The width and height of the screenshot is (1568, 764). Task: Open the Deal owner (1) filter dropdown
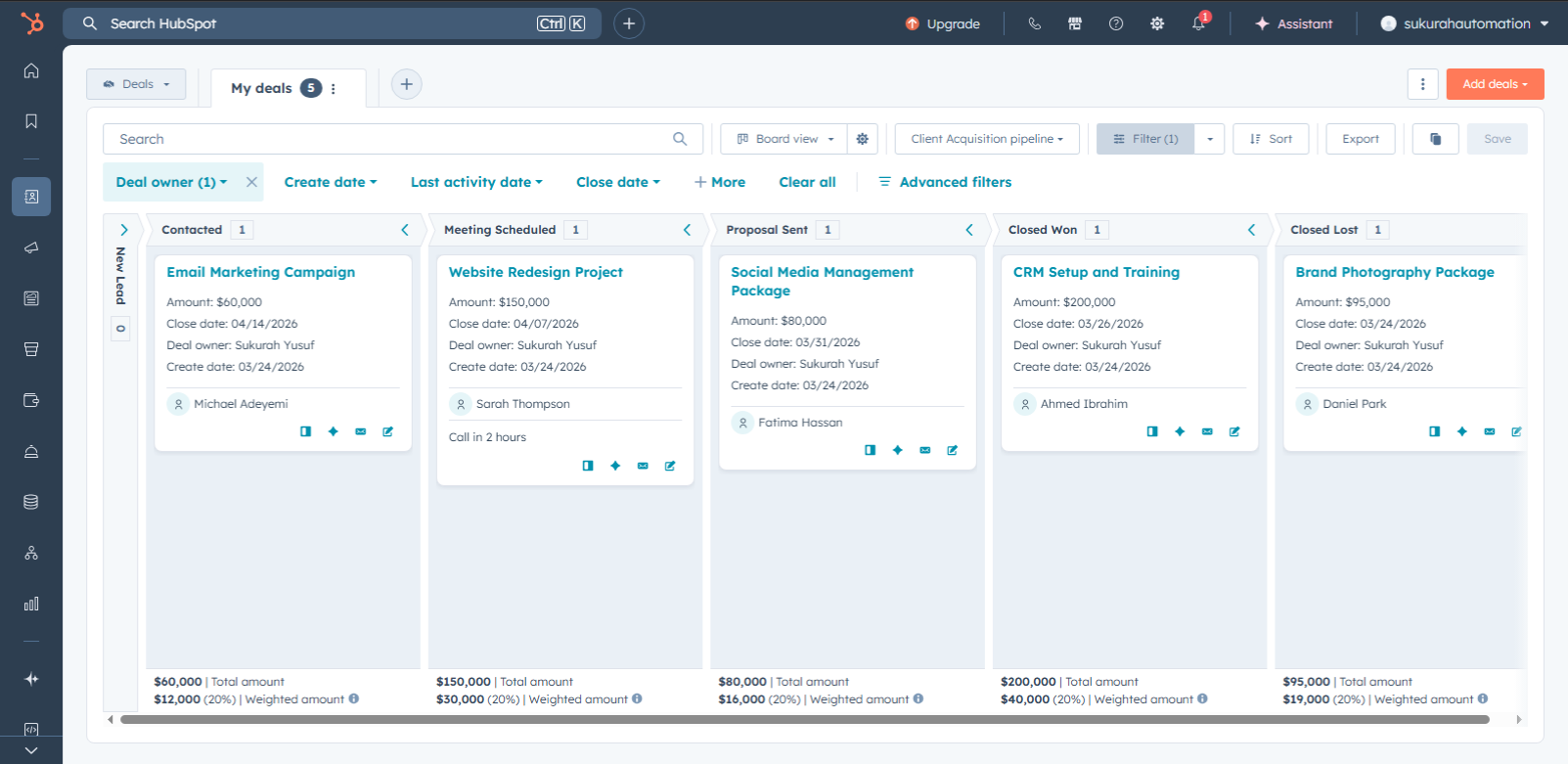click(x=171, y=182)
